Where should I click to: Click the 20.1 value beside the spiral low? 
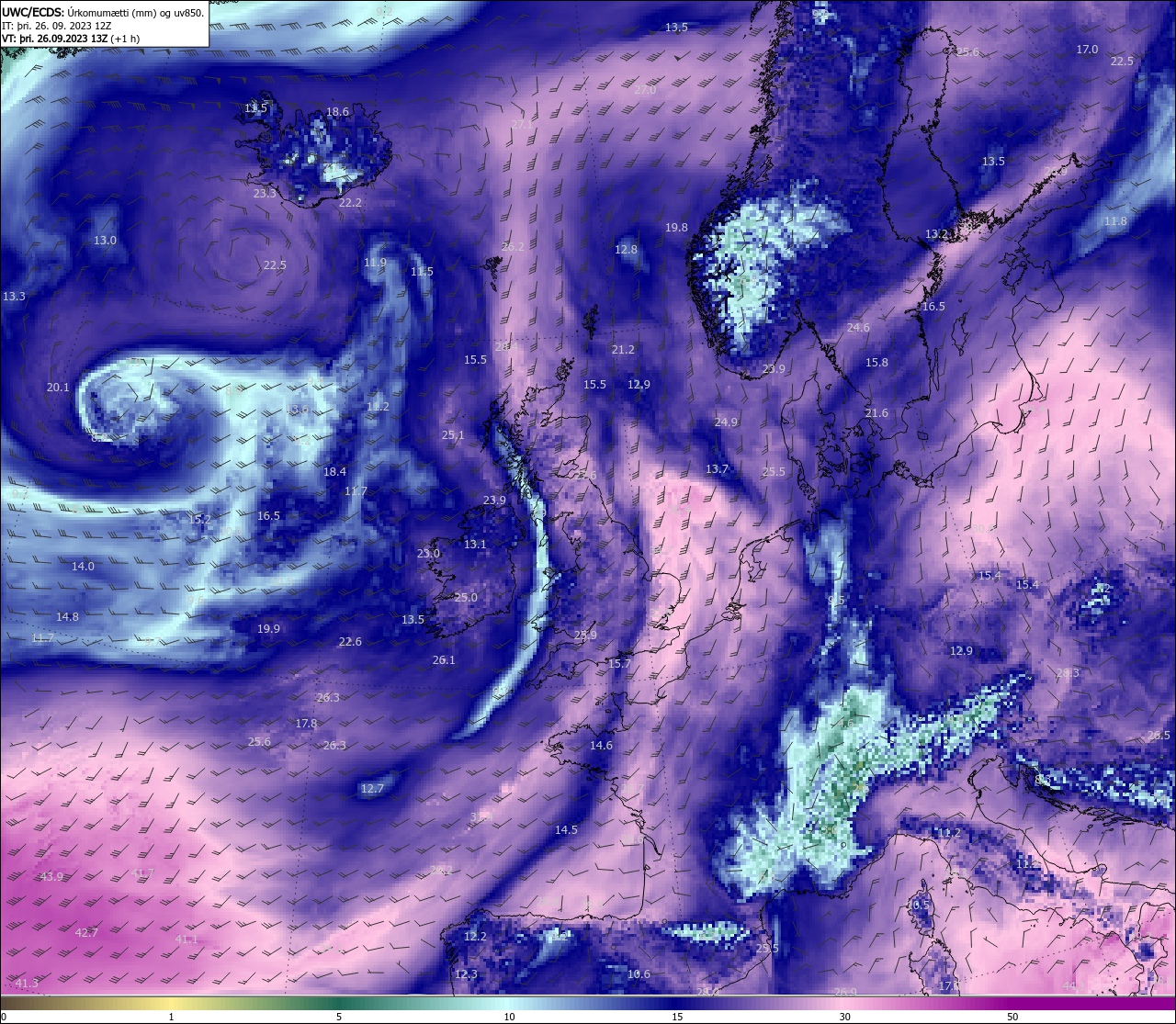pyautogui.click(x=58, y=387)
